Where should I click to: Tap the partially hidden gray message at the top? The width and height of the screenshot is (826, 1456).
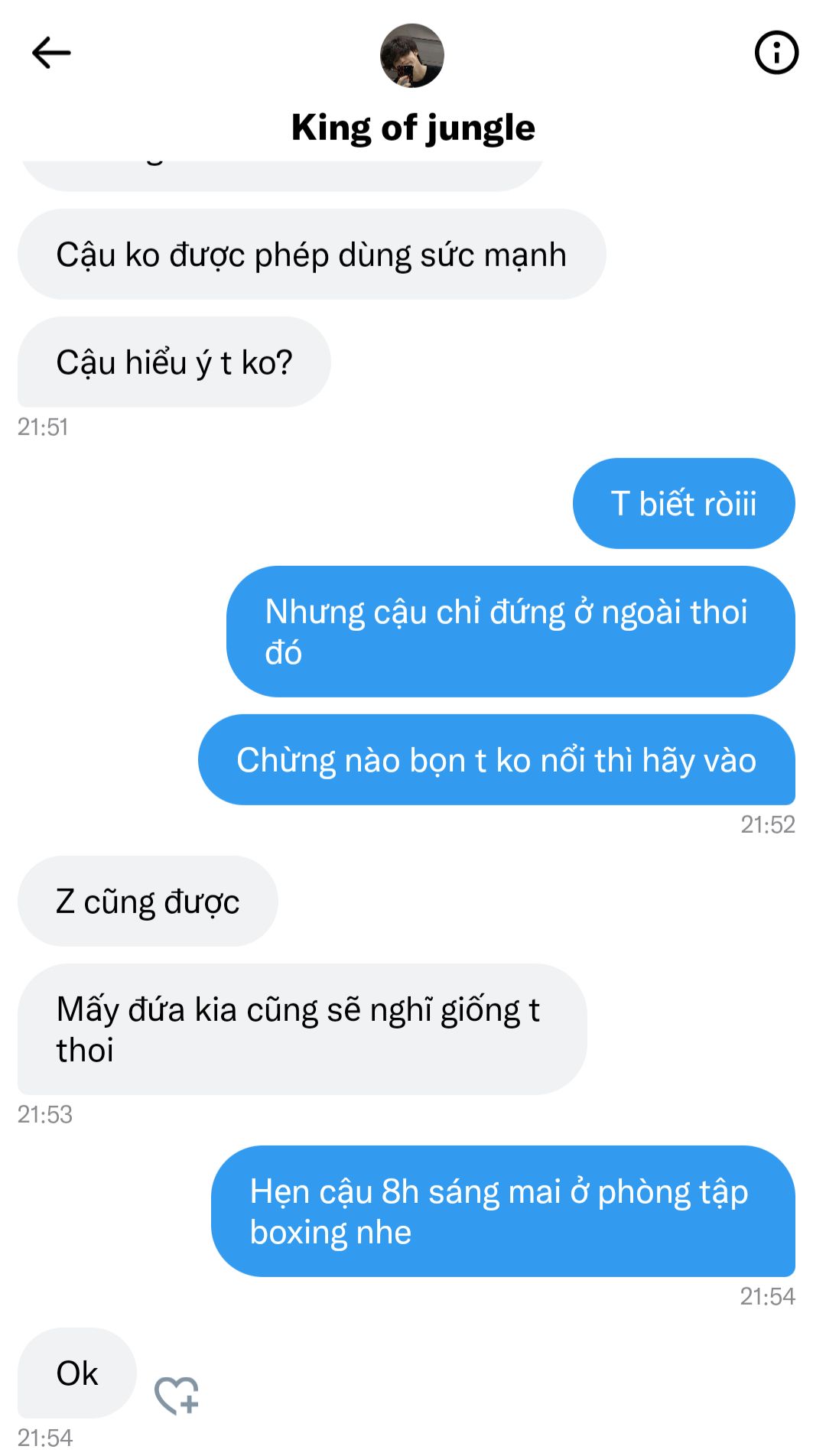282,174
